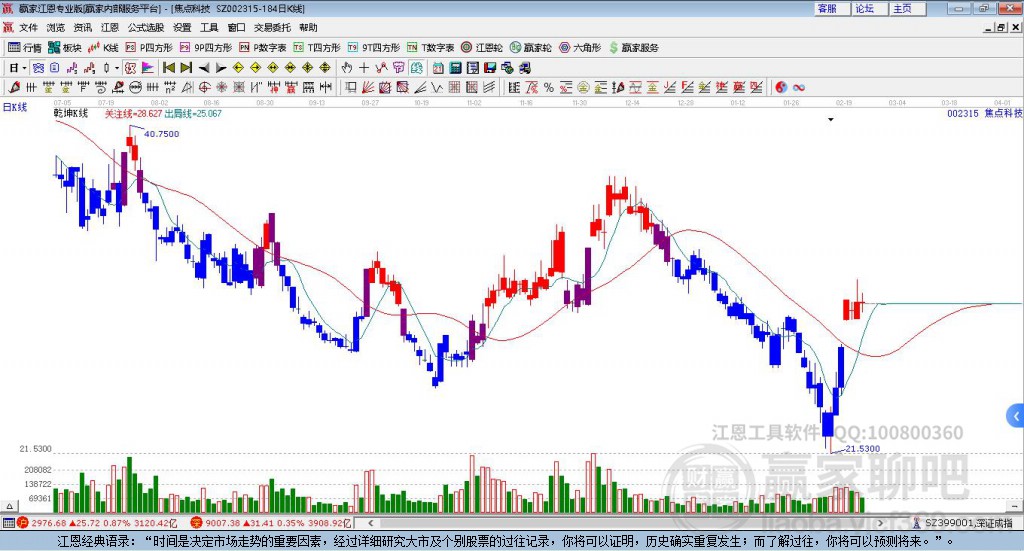This screenshot has height=551, width=1024.
Task: Select the polyline drawing tool
Action: (x=381, y=68)
